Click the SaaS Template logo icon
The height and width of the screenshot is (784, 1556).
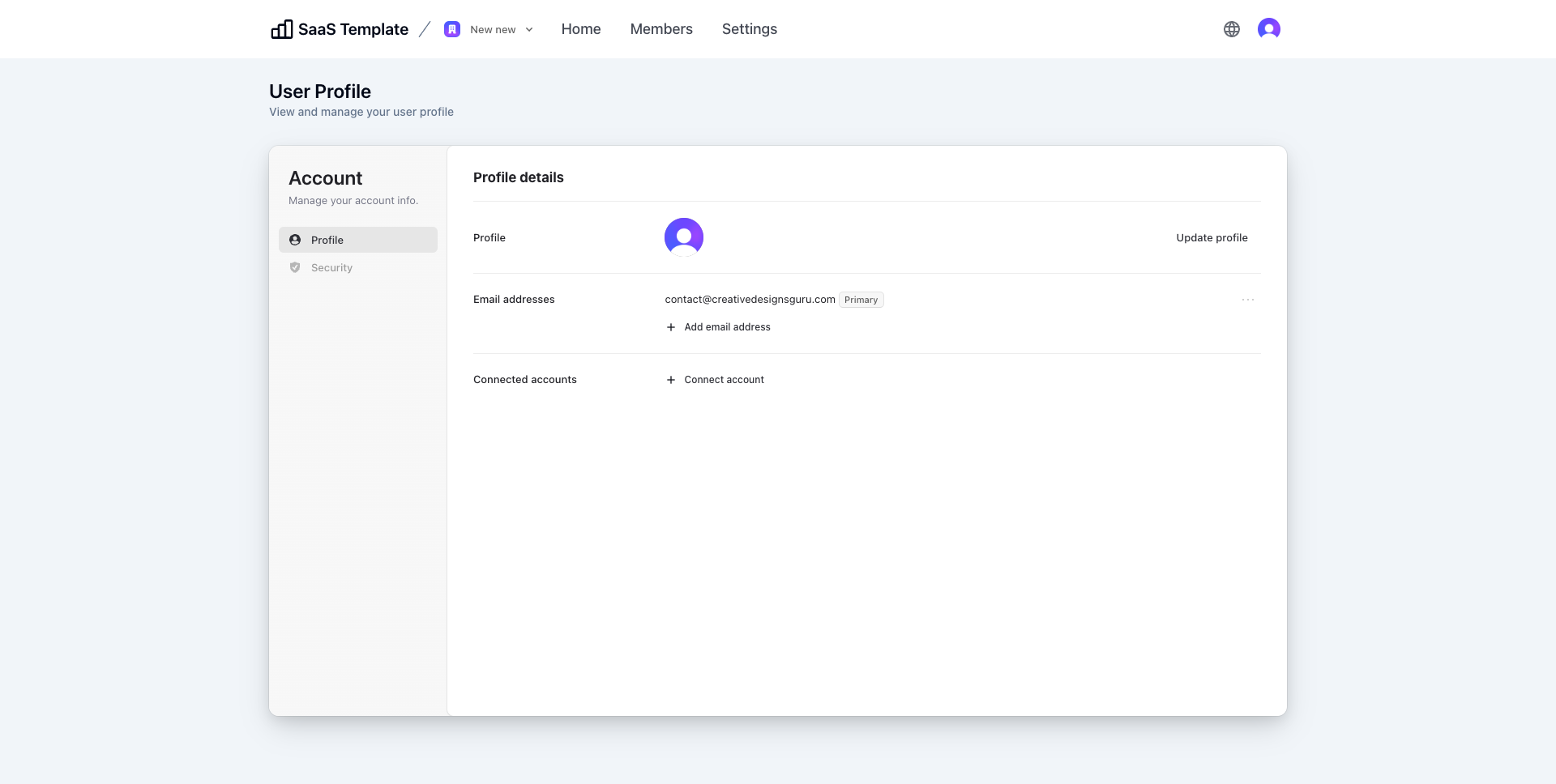pos(280,28)
